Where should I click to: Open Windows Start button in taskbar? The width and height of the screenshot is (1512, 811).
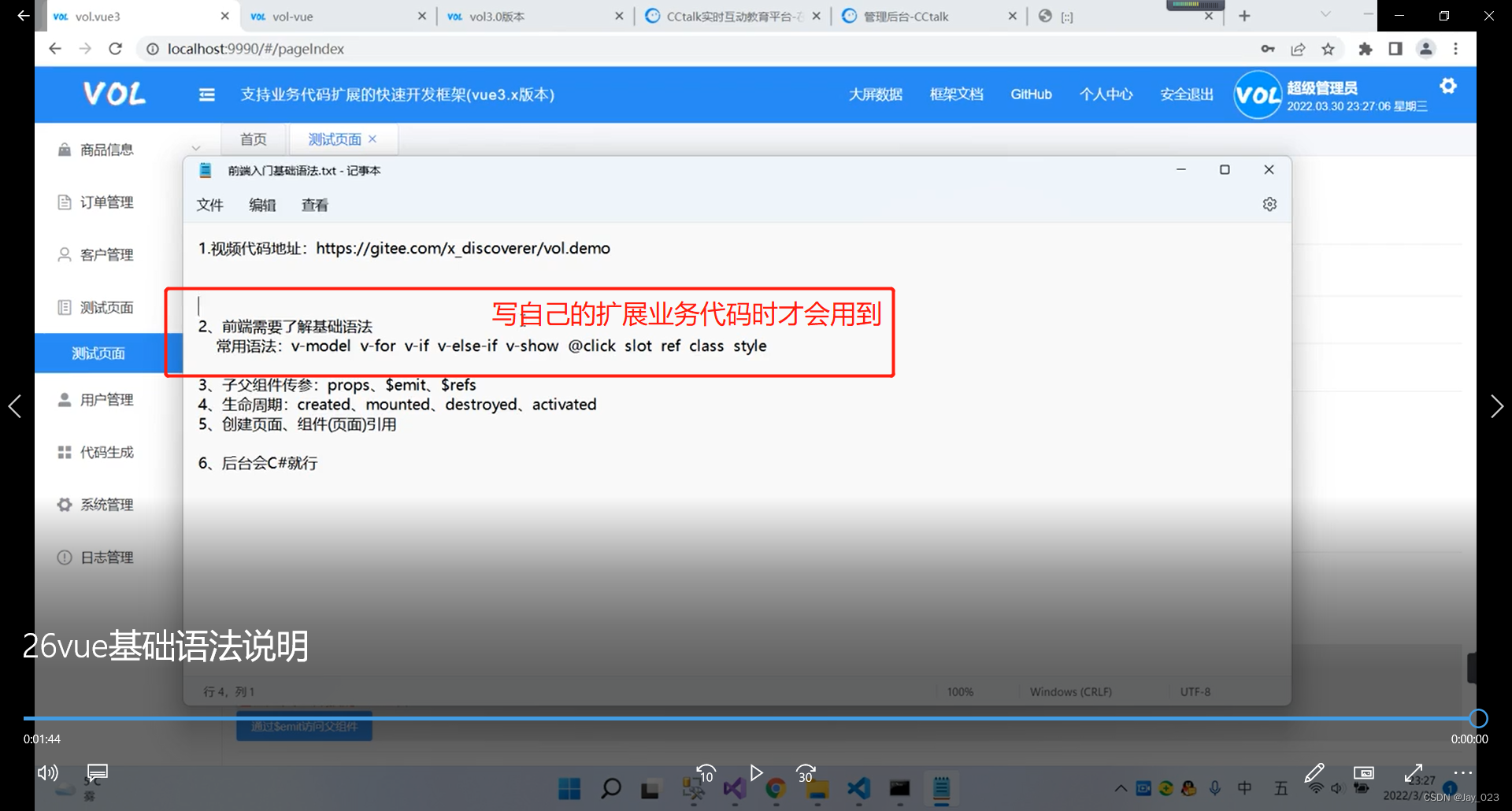tap(569, 788)
